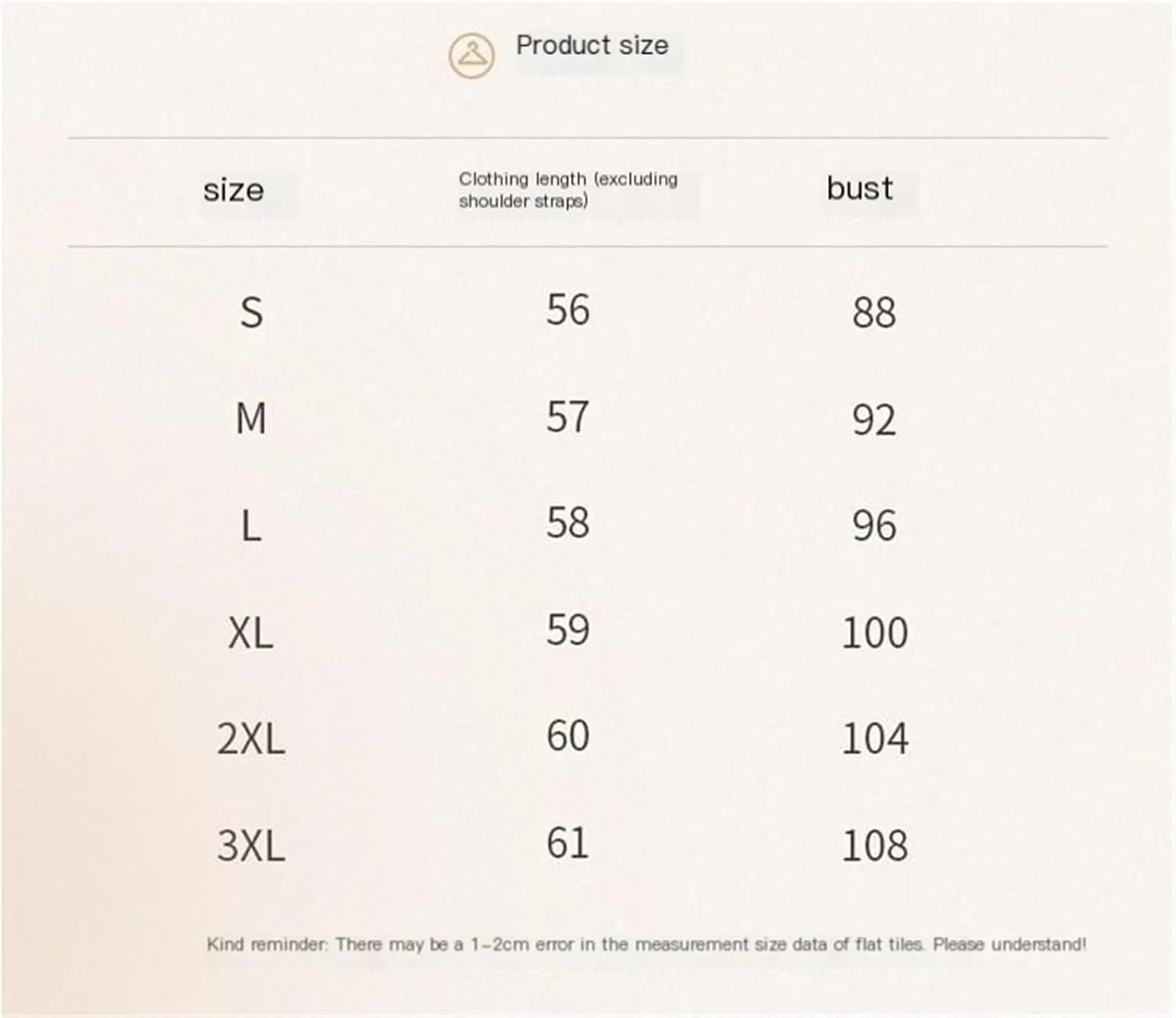The height and width of the screenshot is (1018, 1176).
Task: Click the bust value 88
Action: tap(874, 312)
